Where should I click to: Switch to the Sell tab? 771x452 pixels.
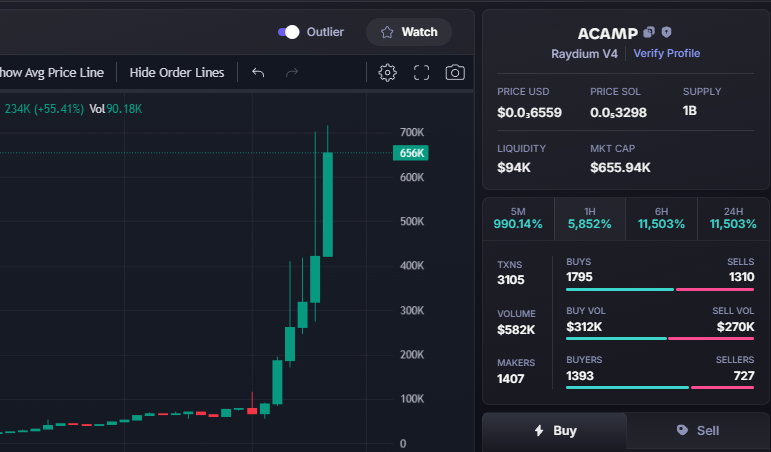coord(698,431)
